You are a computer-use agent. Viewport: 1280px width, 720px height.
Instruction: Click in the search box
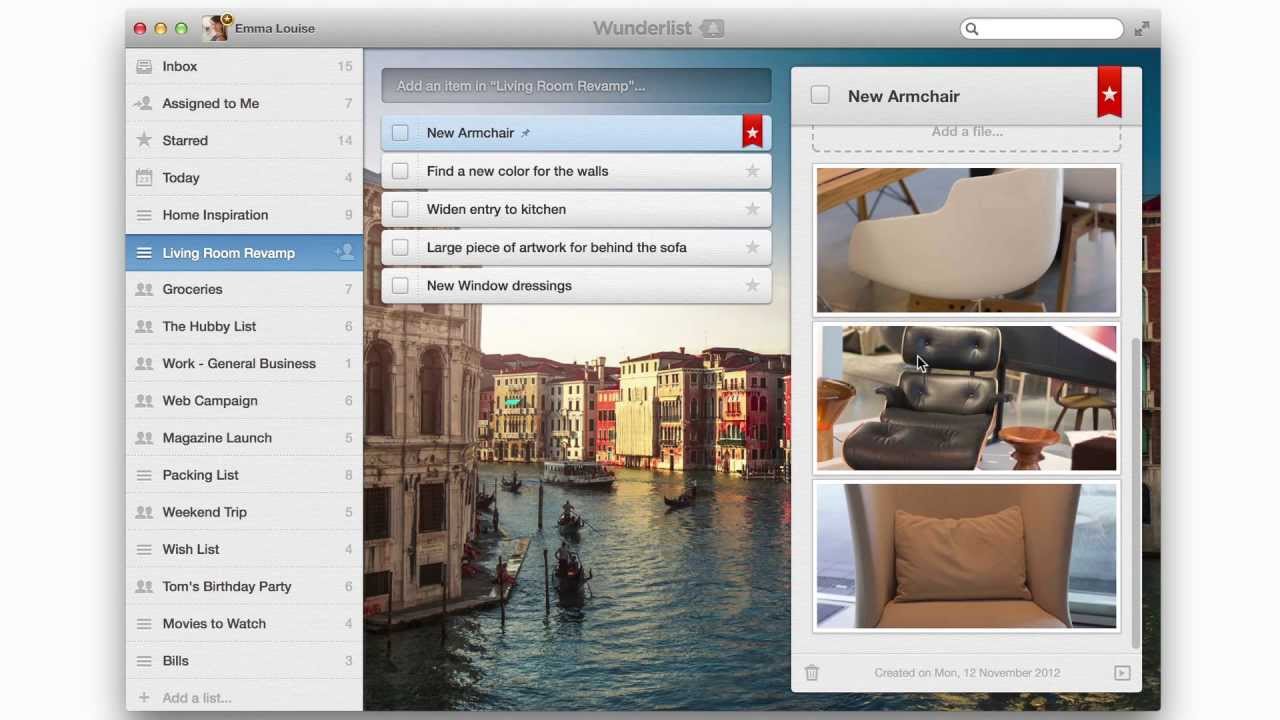point(1042,29)
